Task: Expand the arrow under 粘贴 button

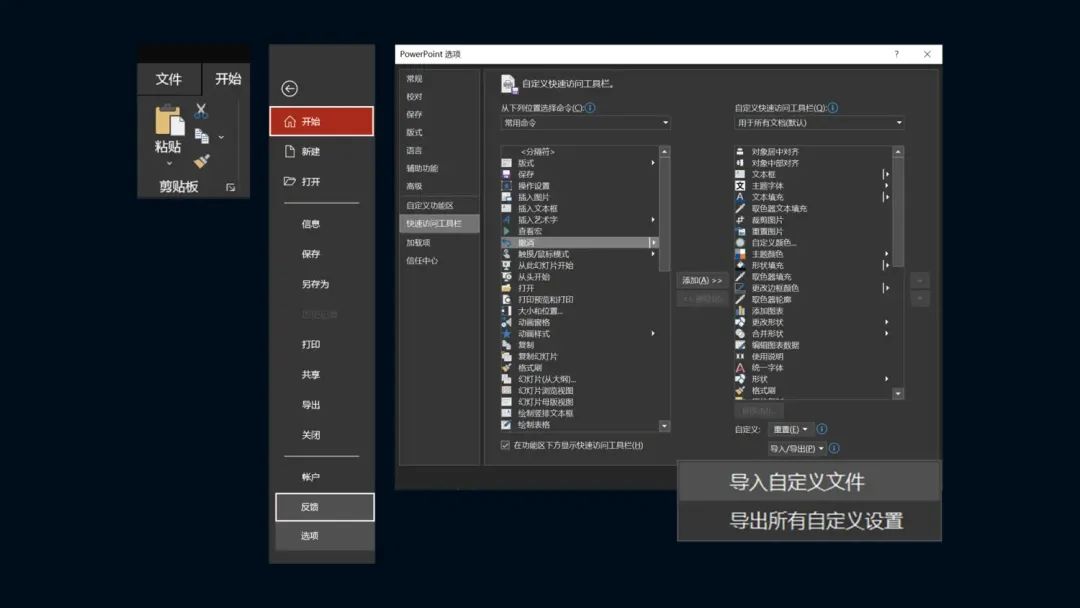Action: point(169,163)
